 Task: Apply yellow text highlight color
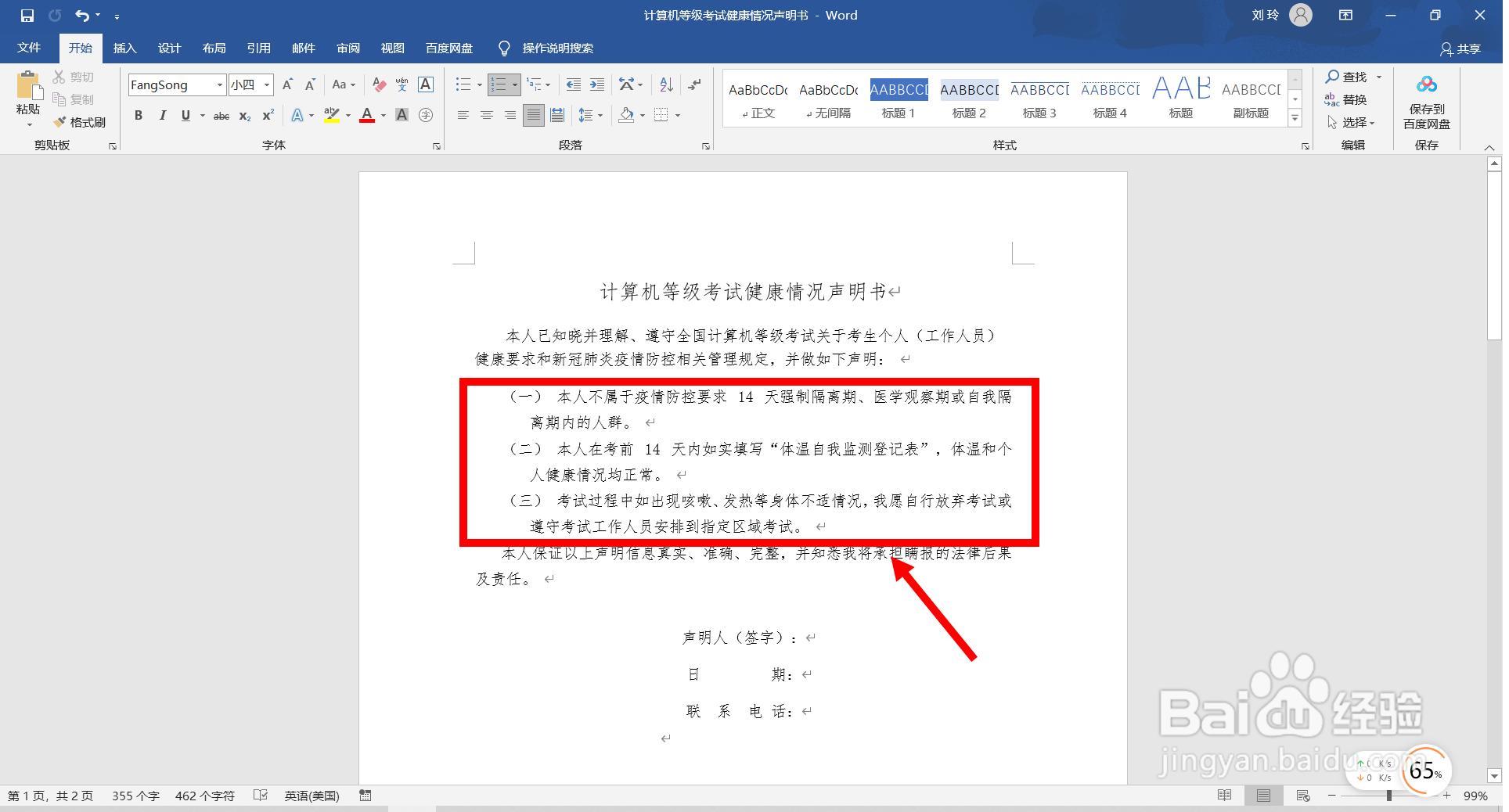tap(332, 116)
